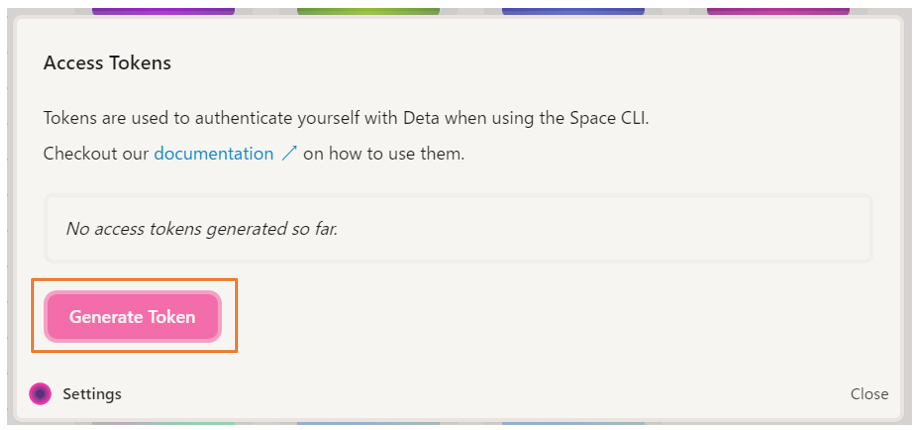Select the green app tile above the dialog
The width and height of the screenshot is (922, 430).
(x=368, y=10)
